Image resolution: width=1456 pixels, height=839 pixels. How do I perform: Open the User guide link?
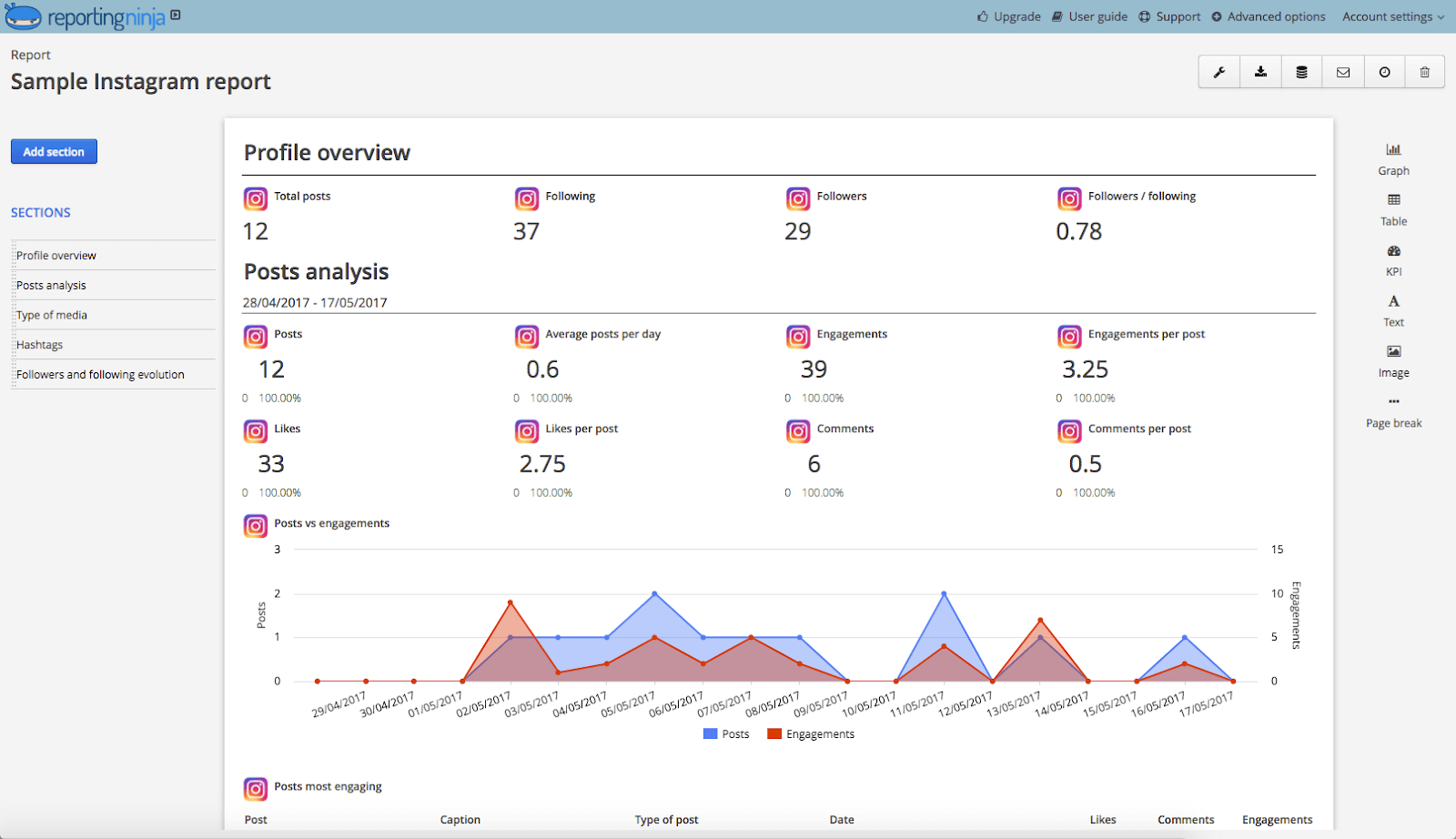click(1089, 16)
